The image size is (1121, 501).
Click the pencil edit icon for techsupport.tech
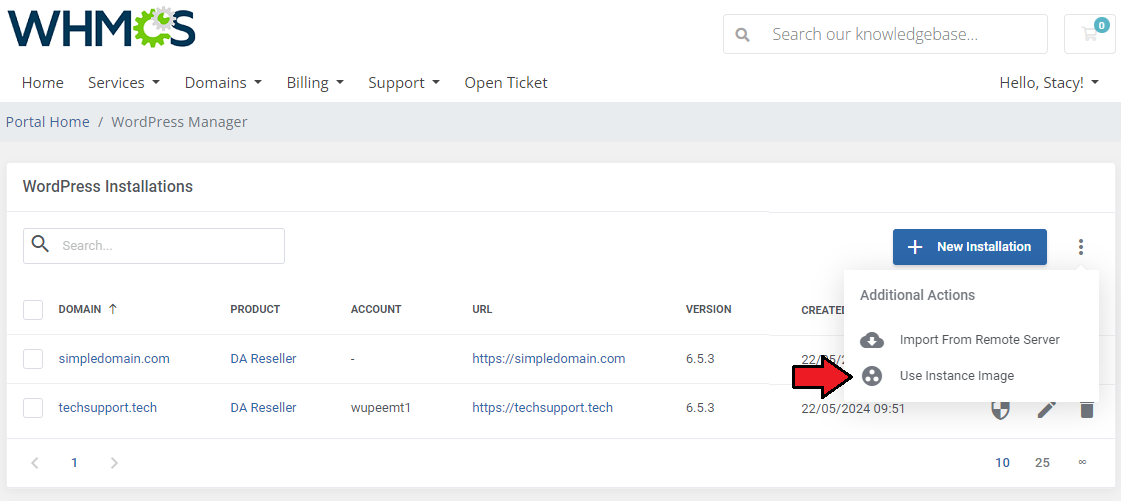point(1047,410)
